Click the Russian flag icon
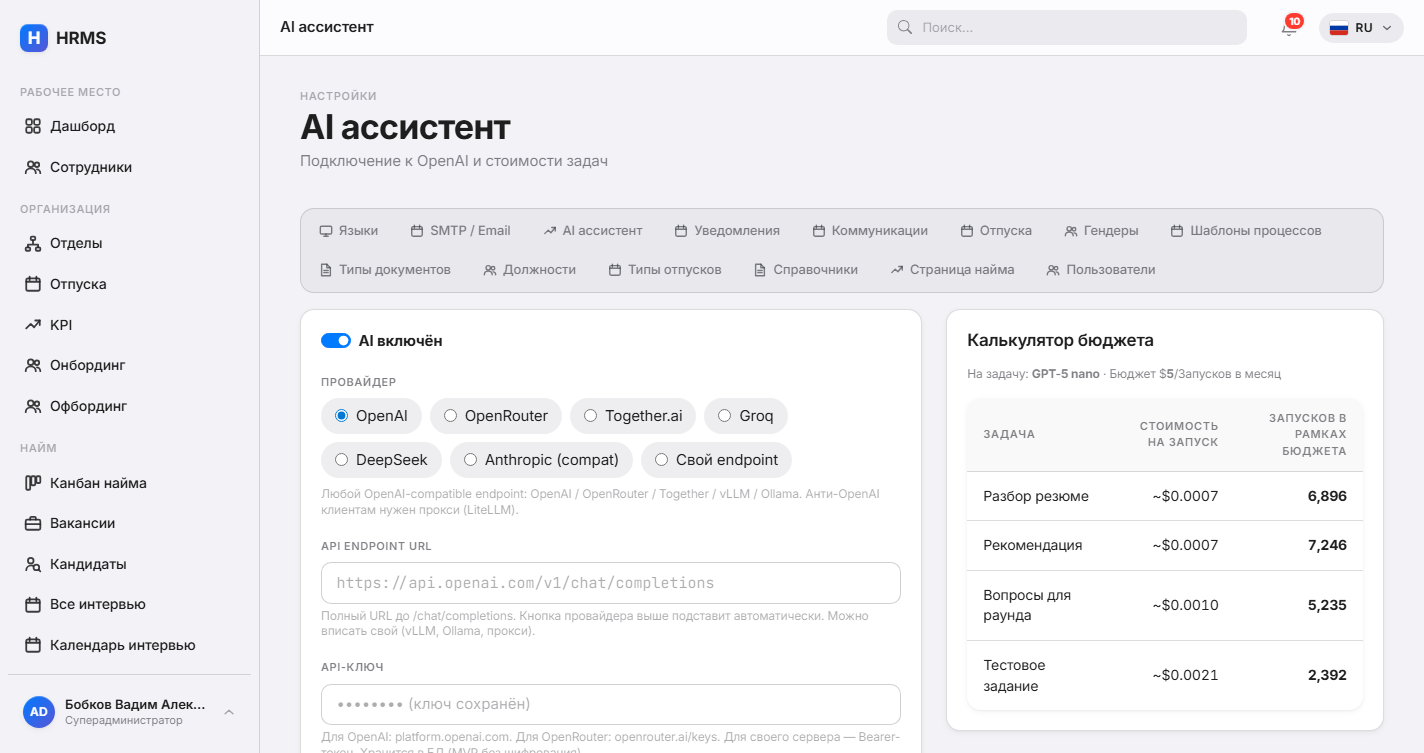This screenshot has height=753, width=1424. click(x=1339, y=28)
